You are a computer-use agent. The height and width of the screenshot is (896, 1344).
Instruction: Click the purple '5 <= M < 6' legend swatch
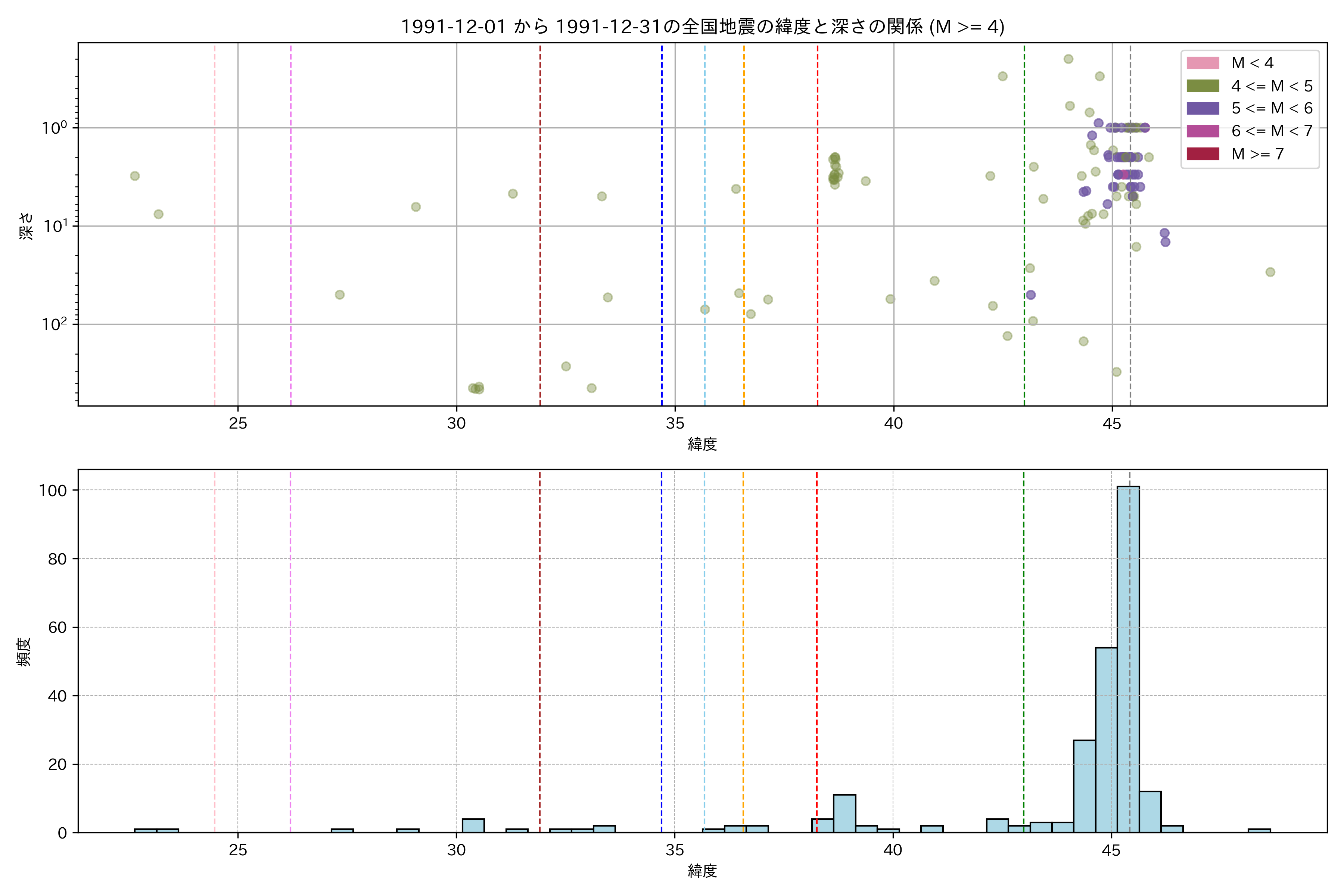point(1202,109)
